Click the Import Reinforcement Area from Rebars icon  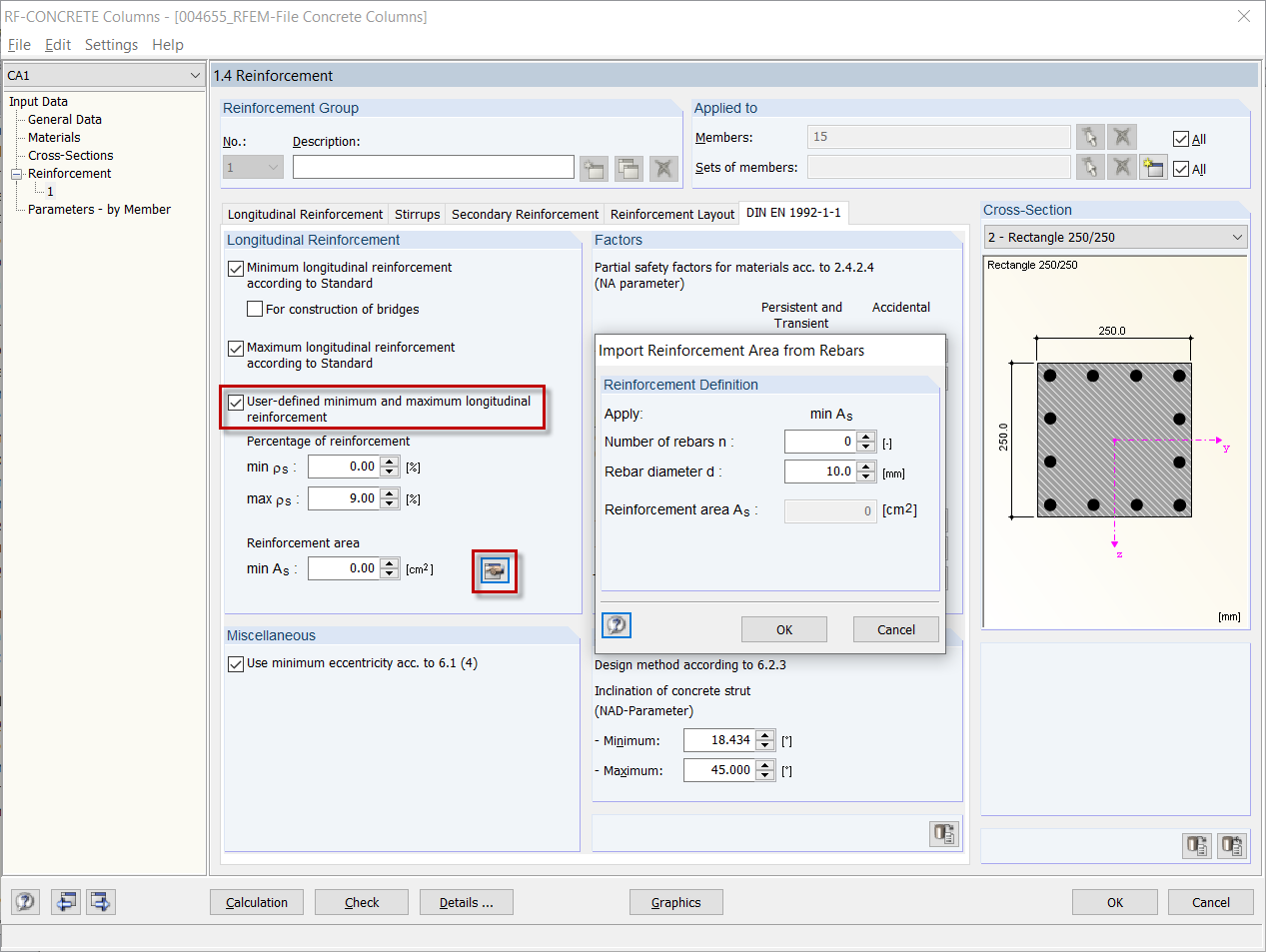pos(494,570)
